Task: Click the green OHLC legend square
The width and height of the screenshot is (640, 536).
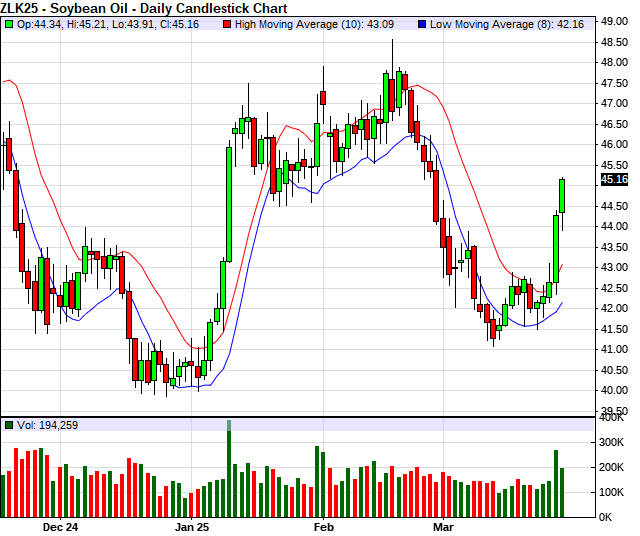Action: pos(9,24)
